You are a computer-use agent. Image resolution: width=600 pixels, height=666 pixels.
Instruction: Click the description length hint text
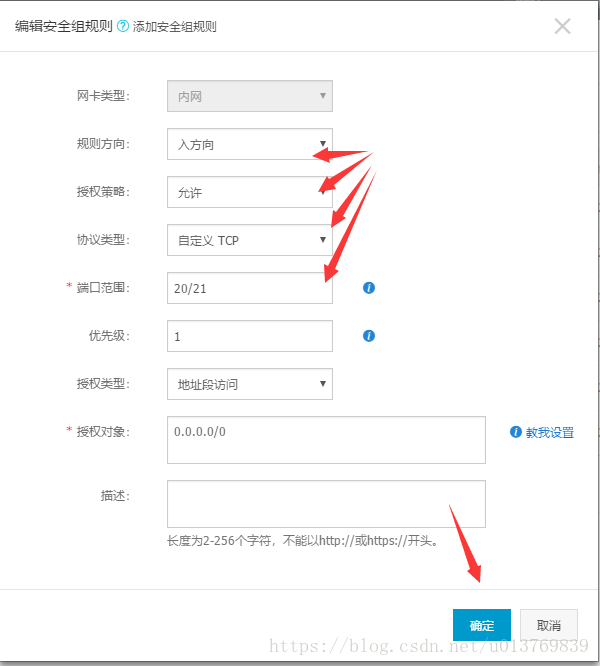pyautogui.click(x=303, y=540)
